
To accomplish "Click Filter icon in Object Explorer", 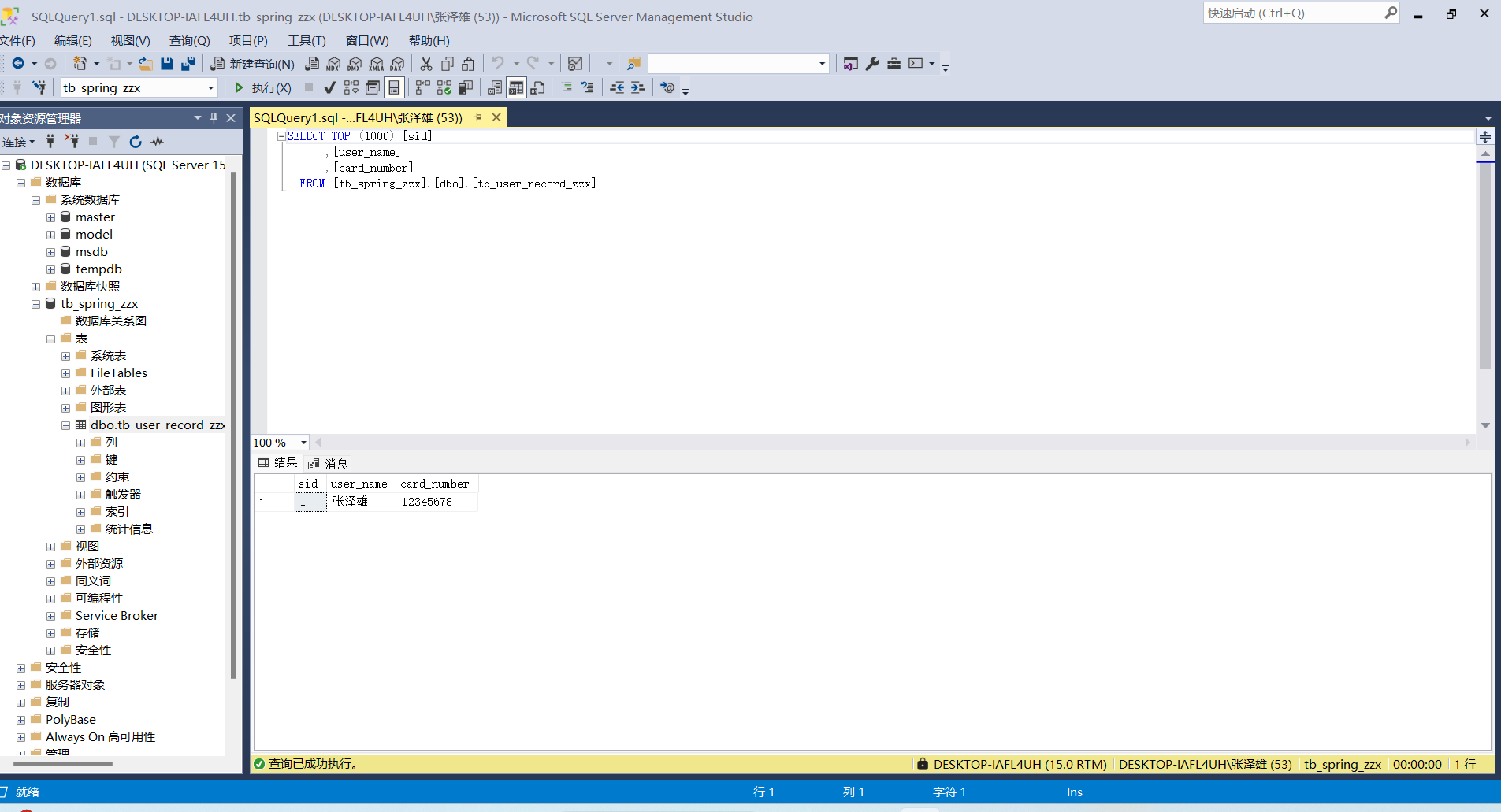I will click(114, 142).
